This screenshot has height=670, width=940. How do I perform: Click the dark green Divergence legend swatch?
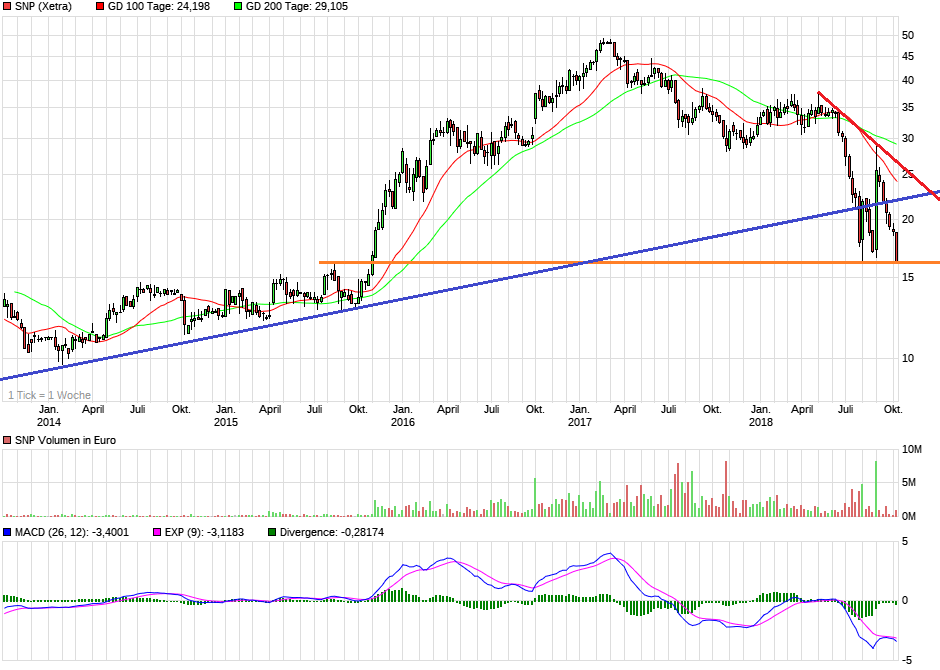coord(272,532)
